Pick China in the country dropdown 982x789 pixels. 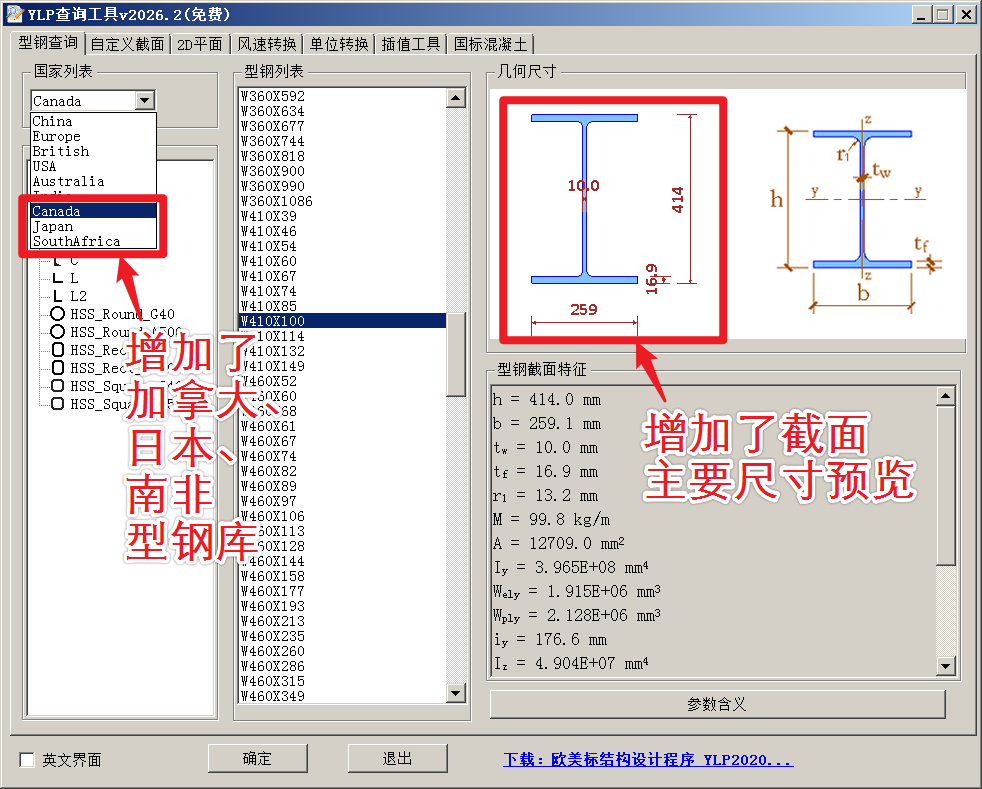click(x=52, y=121)
